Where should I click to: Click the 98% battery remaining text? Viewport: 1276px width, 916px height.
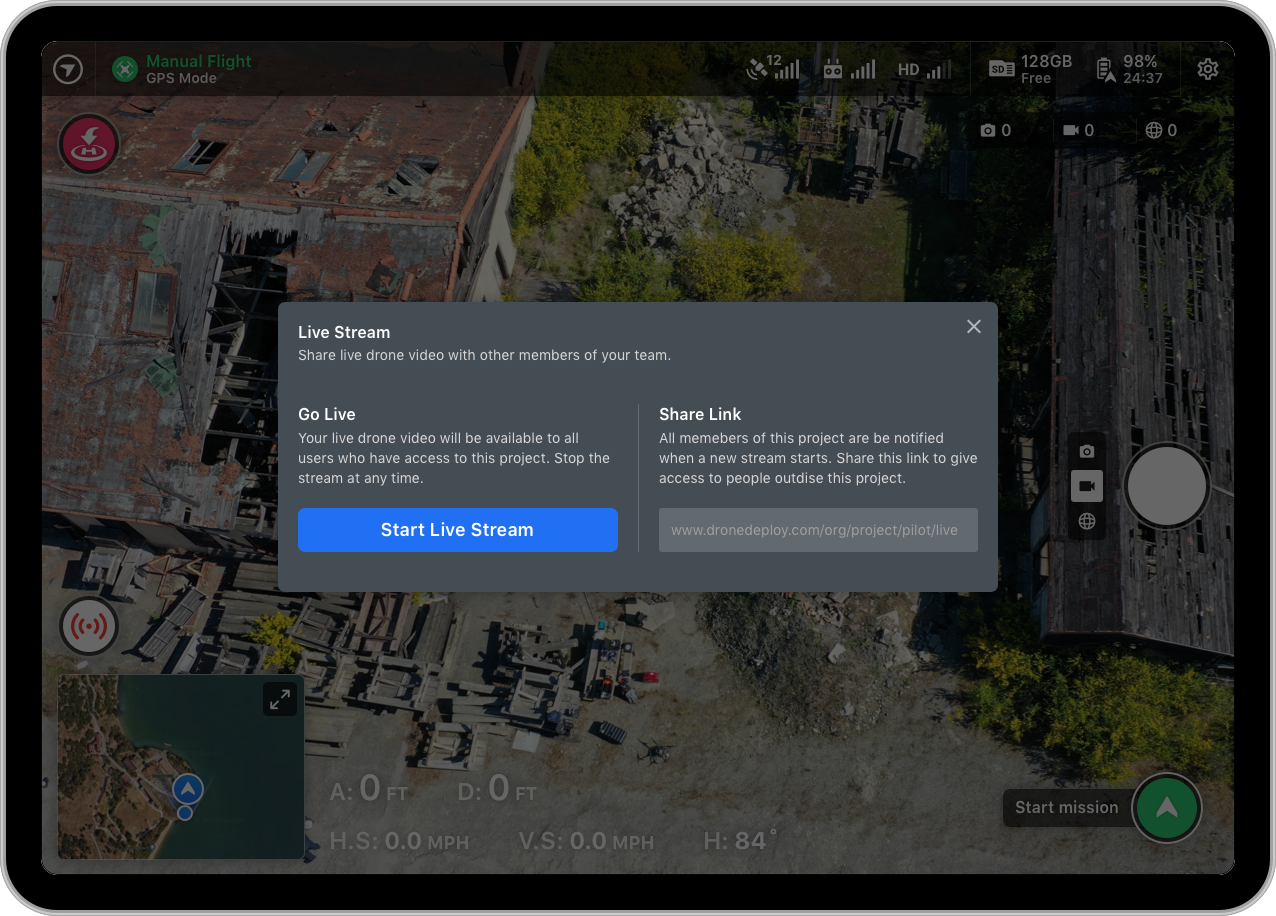[x=1142, y=69]
